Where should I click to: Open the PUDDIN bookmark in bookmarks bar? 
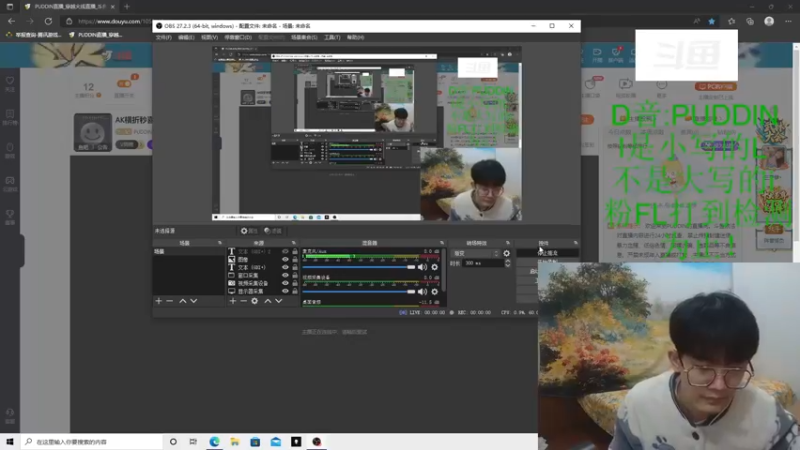95,35
